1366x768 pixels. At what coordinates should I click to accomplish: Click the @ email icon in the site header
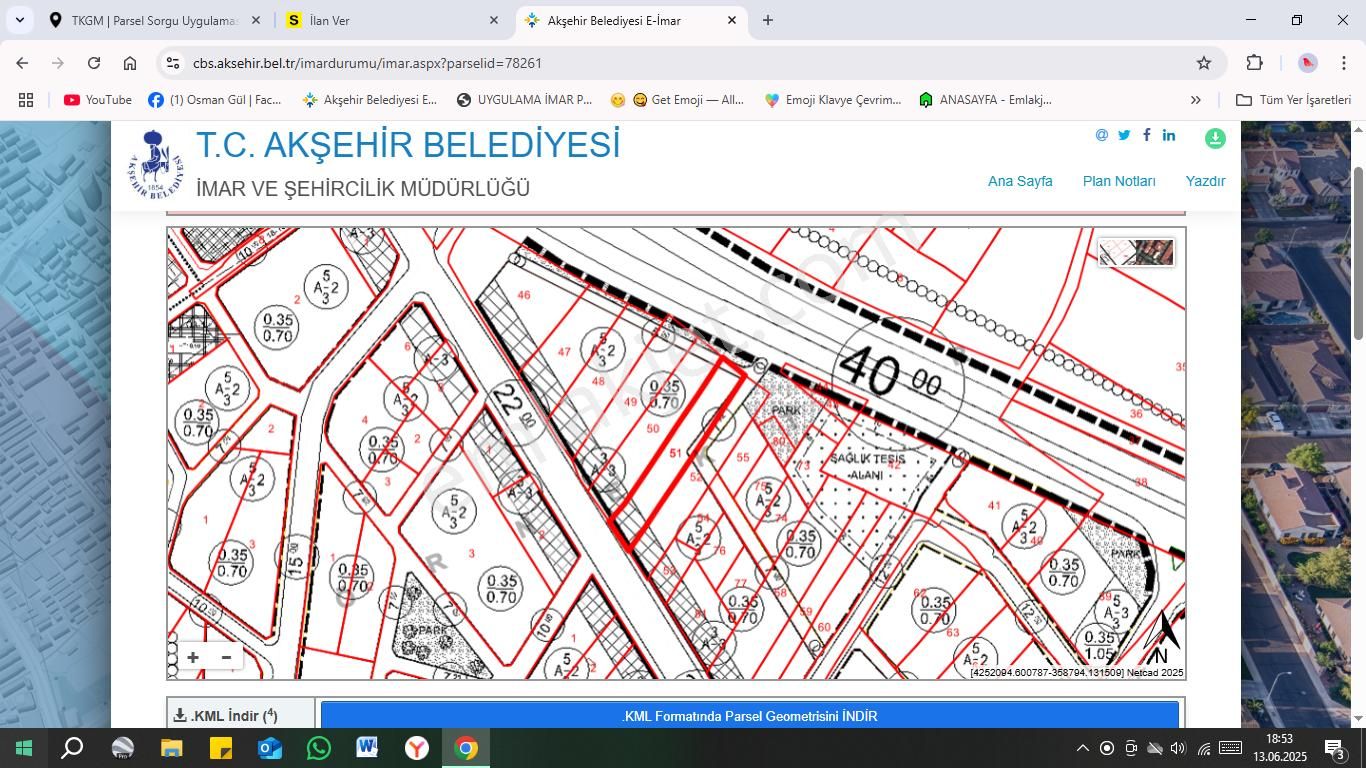pyautogui.click(x=1101, y=135)
